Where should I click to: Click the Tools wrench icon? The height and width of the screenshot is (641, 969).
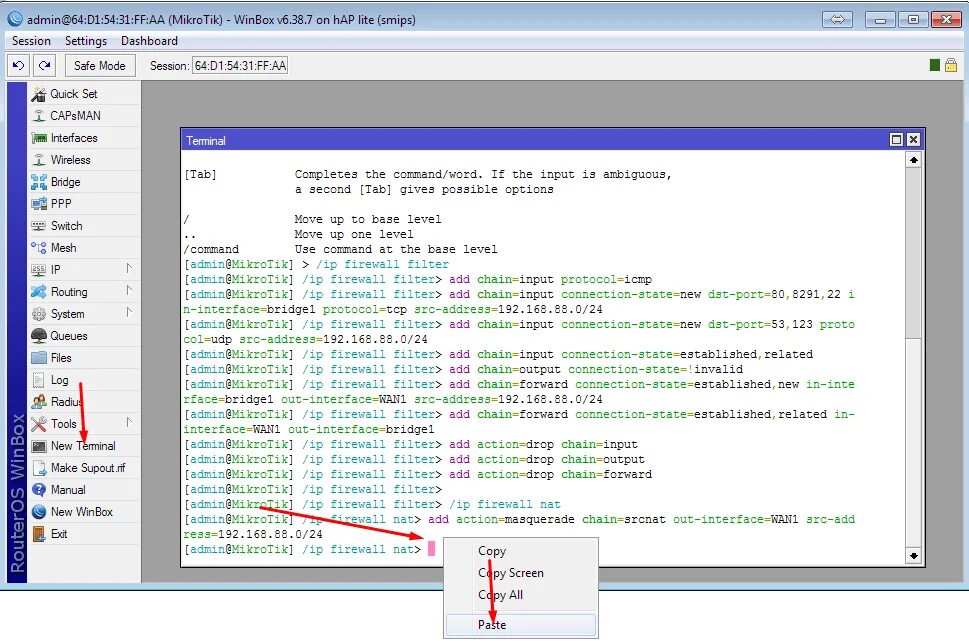pos(39,424)
